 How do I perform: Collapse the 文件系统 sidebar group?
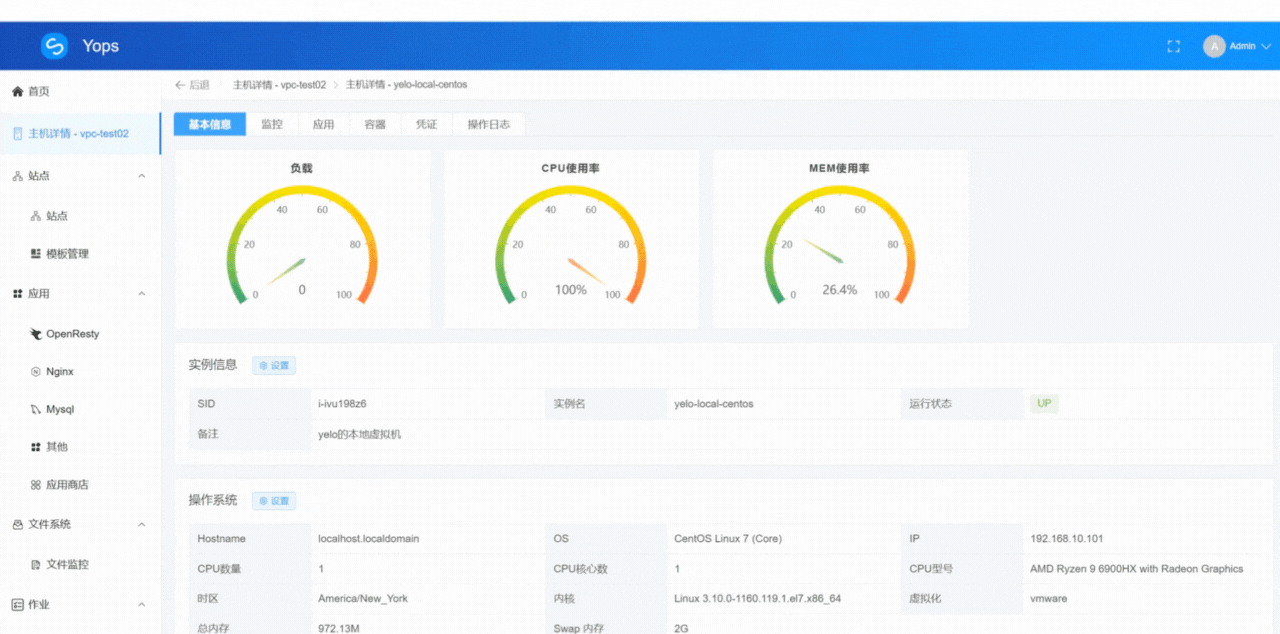pyautogui.click(x=141, y=524)
